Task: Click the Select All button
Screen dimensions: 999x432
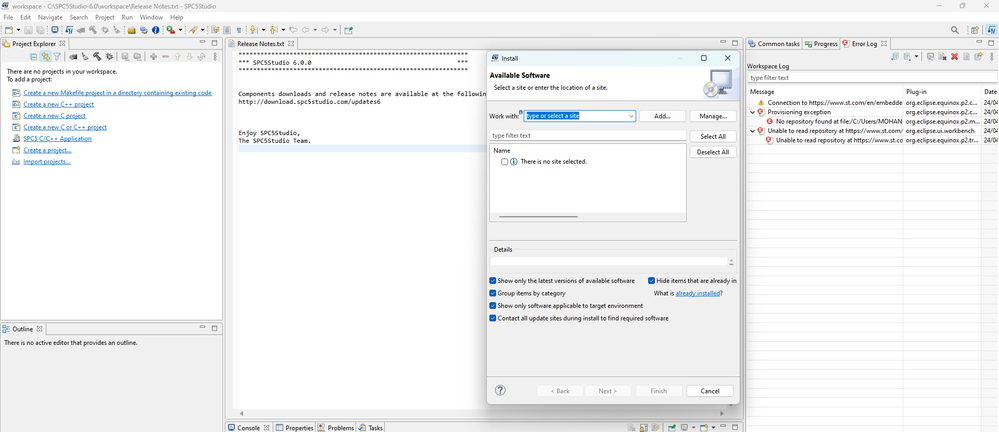Action: click(x=712, y=136)
